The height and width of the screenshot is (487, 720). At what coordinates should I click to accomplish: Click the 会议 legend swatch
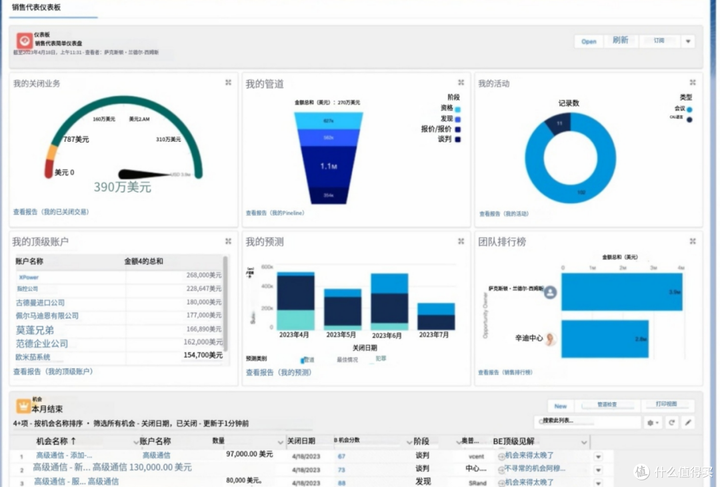[x=689, y=110]
